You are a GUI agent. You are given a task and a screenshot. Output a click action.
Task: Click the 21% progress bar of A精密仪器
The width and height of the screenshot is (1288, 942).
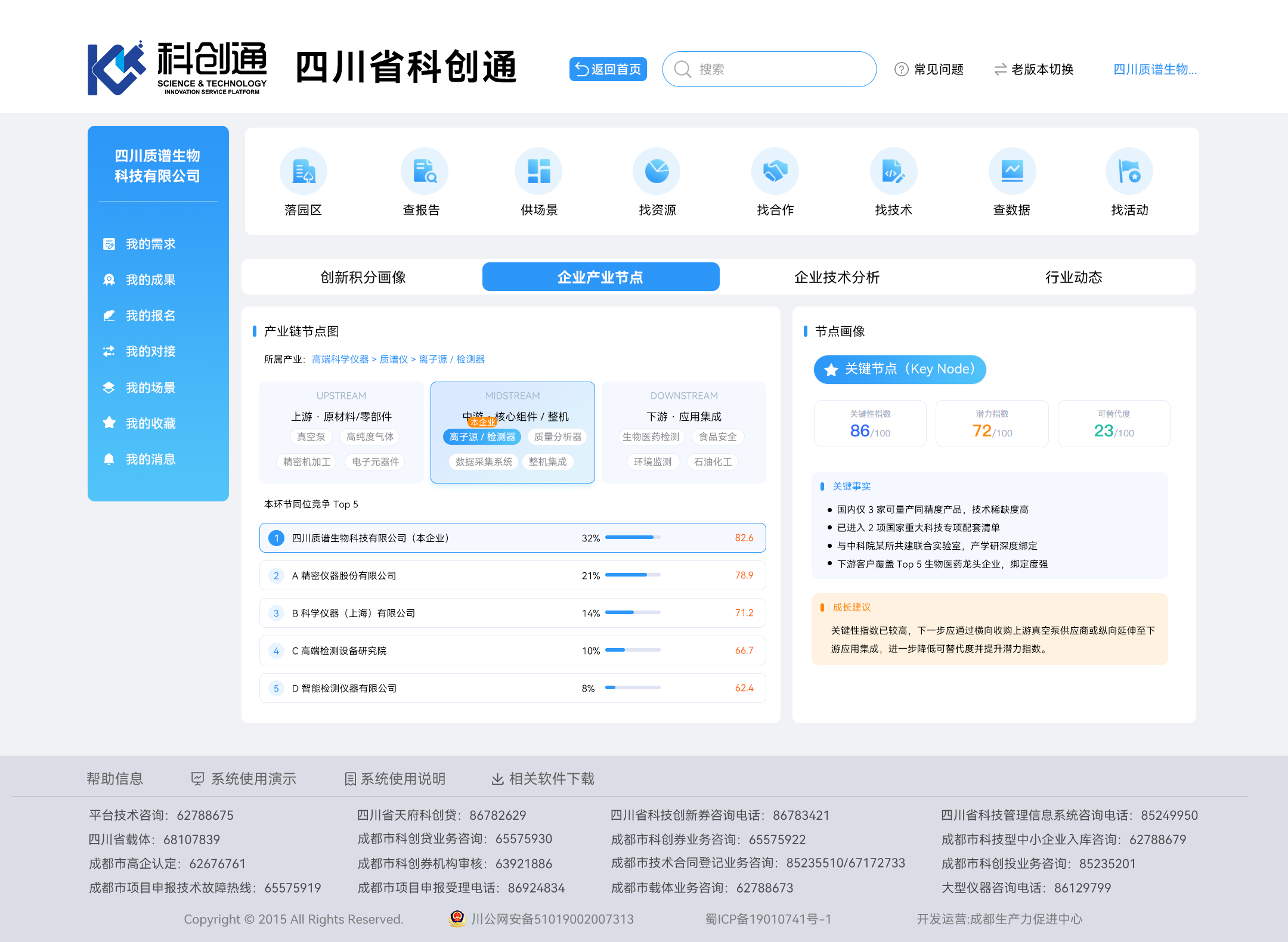click(x=633, y=575)
